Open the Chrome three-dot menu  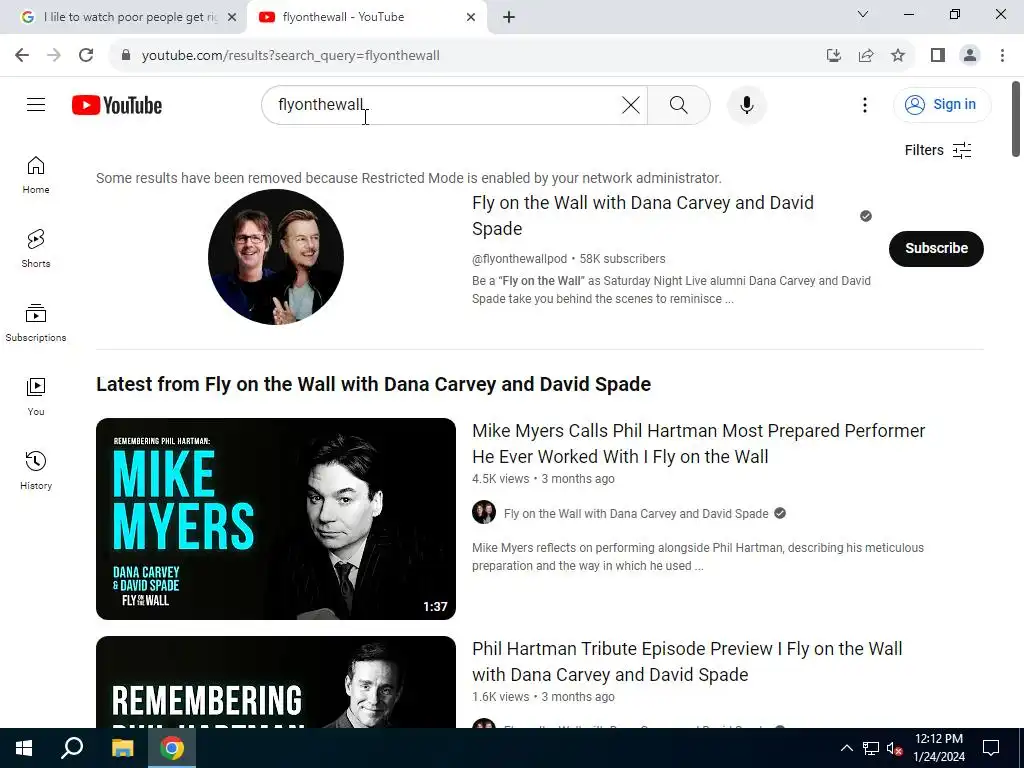[1002, 56]
